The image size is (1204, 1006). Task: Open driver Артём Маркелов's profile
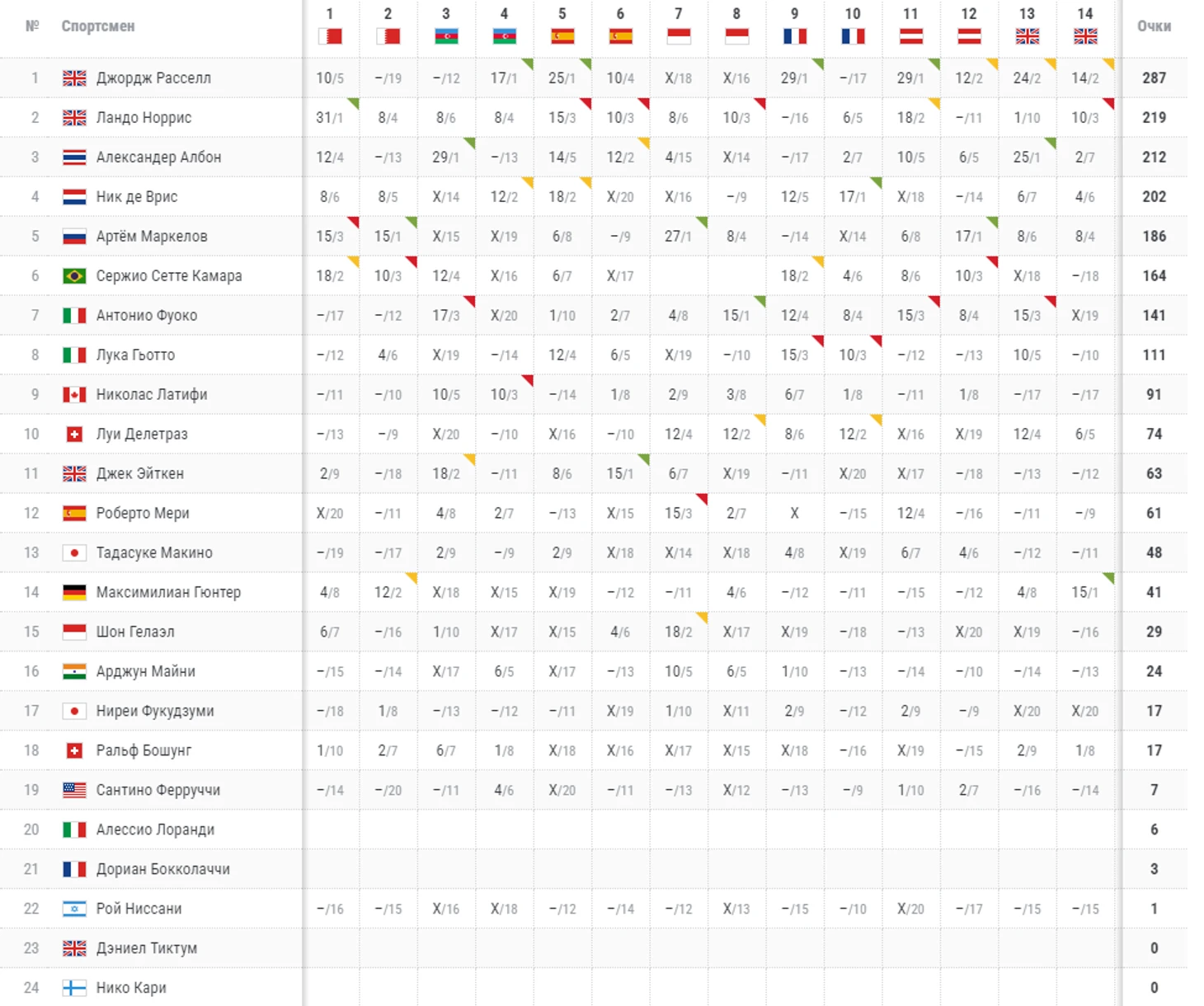tap(152, 237)
